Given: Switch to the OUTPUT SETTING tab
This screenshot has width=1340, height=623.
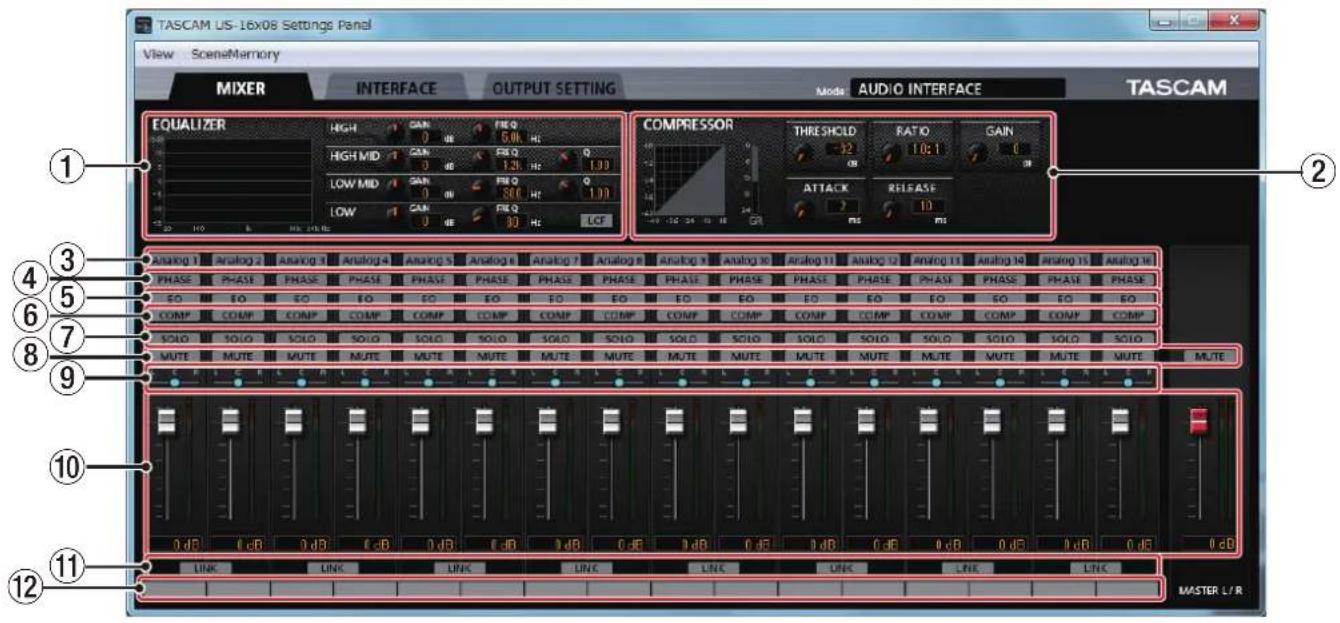Looking at the screenshot, I should (x=553, y=88).
